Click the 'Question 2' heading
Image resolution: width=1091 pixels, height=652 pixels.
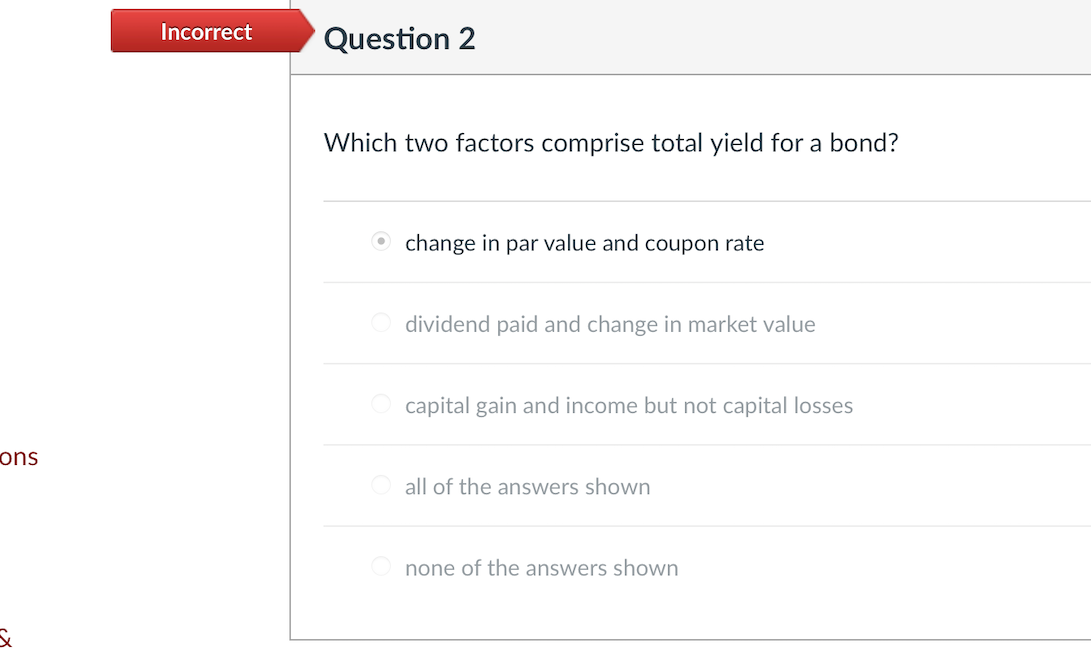(x=399, y=38)
